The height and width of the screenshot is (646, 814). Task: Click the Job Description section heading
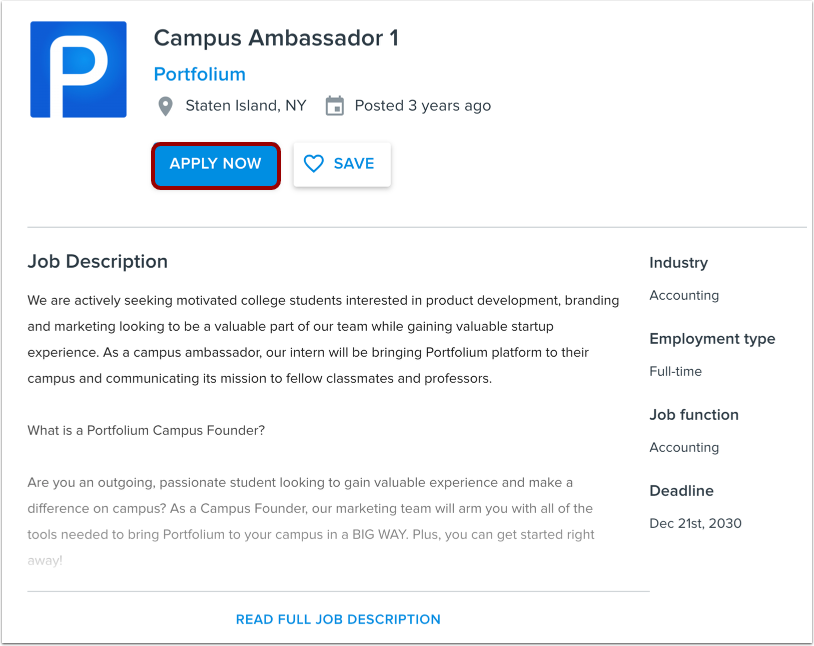(x=97, y=261)
